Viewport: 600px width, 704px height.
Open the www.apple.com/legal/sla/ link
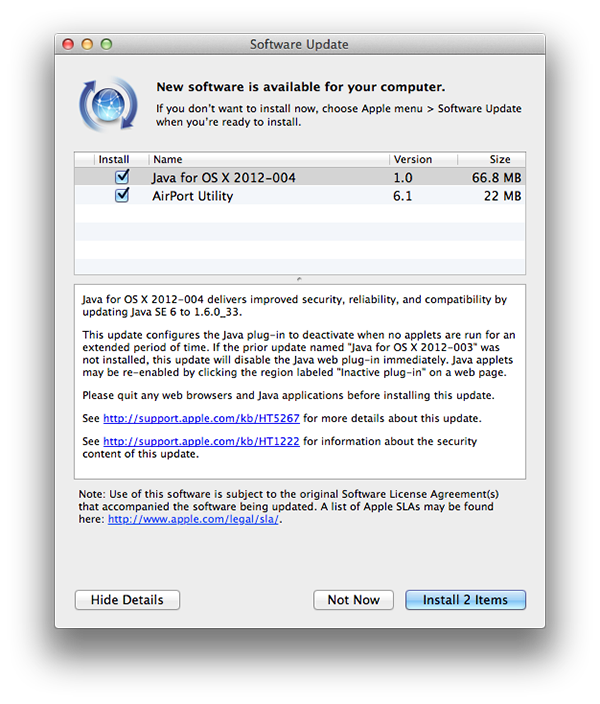click(193, 519)
